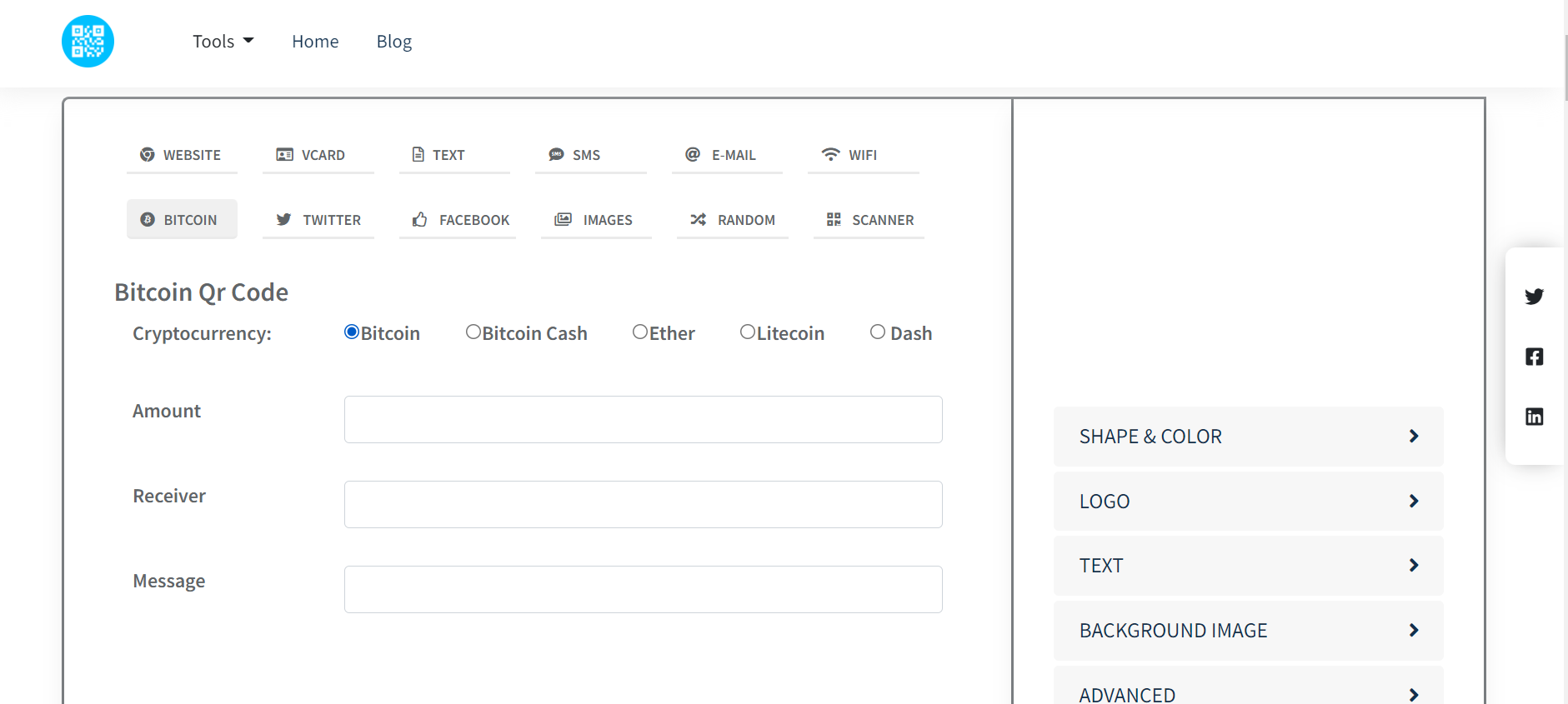Choose the SMS tab

(x=590, y=155)
